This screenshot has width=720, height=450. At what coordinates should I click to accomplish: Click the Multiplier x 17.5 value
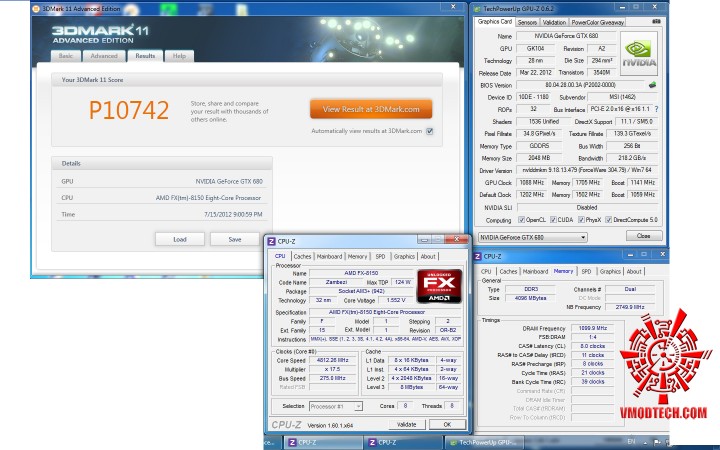(333, 370)
